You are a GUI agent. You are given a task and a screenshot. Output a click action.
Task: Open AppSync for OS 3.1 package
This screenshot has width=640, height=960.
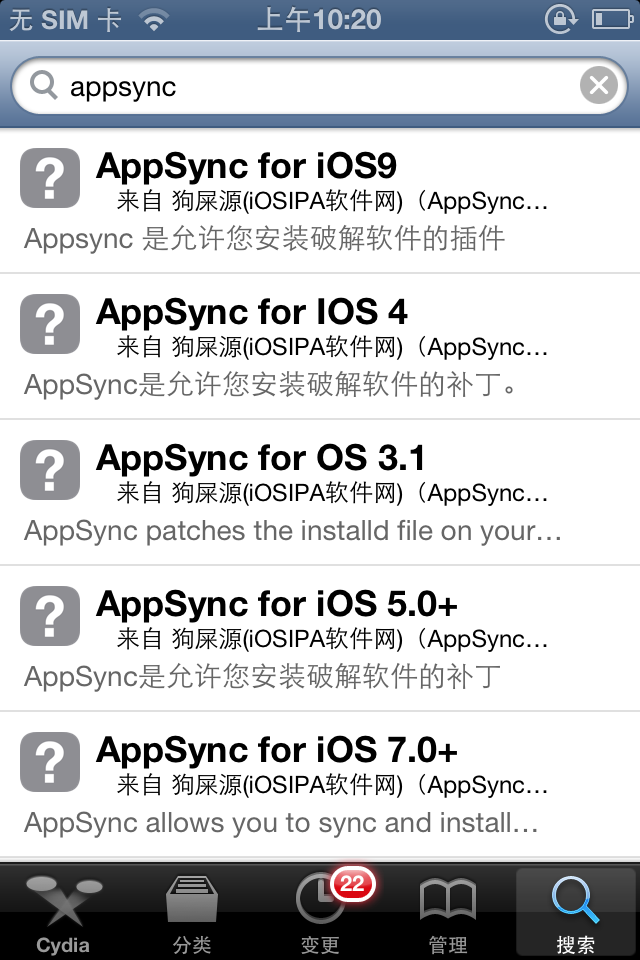click(x=320, y=493)
